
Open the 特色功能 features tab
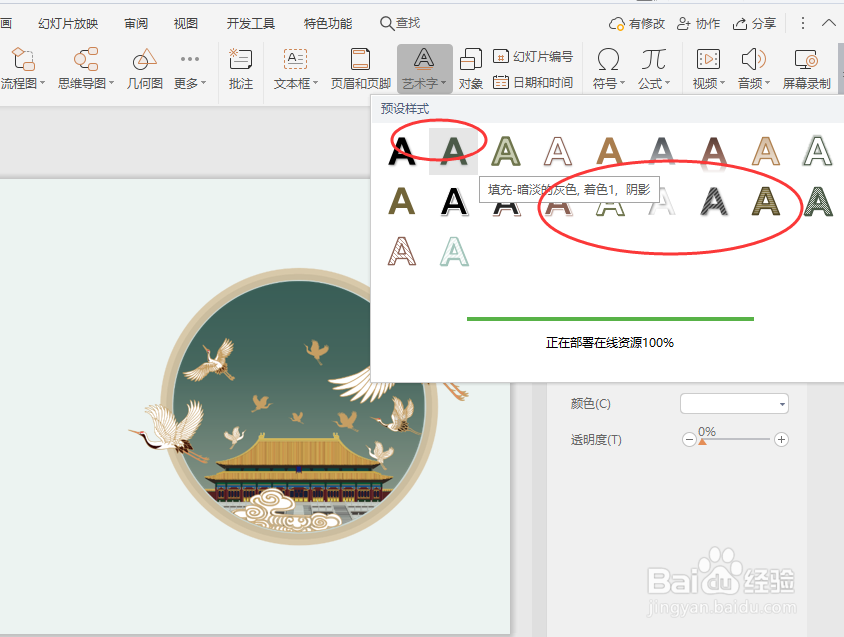coord(328,24)
